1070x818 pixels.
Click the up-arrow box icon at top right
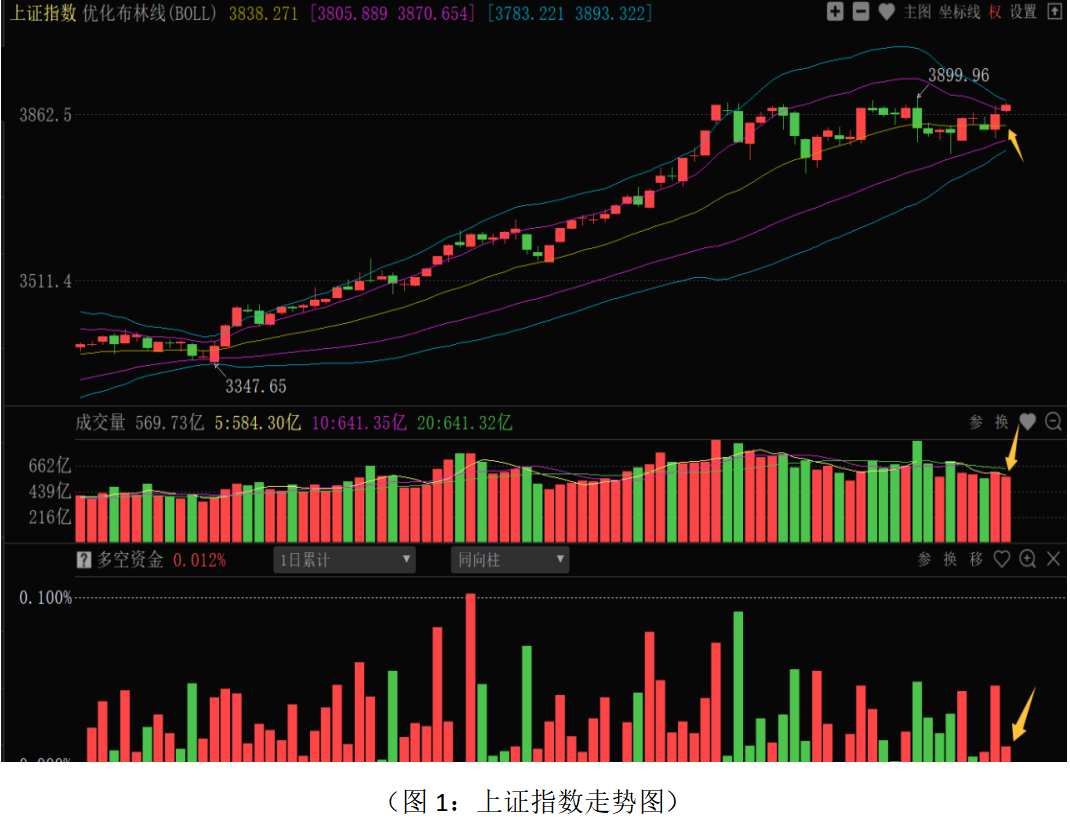click(1053, 12)
